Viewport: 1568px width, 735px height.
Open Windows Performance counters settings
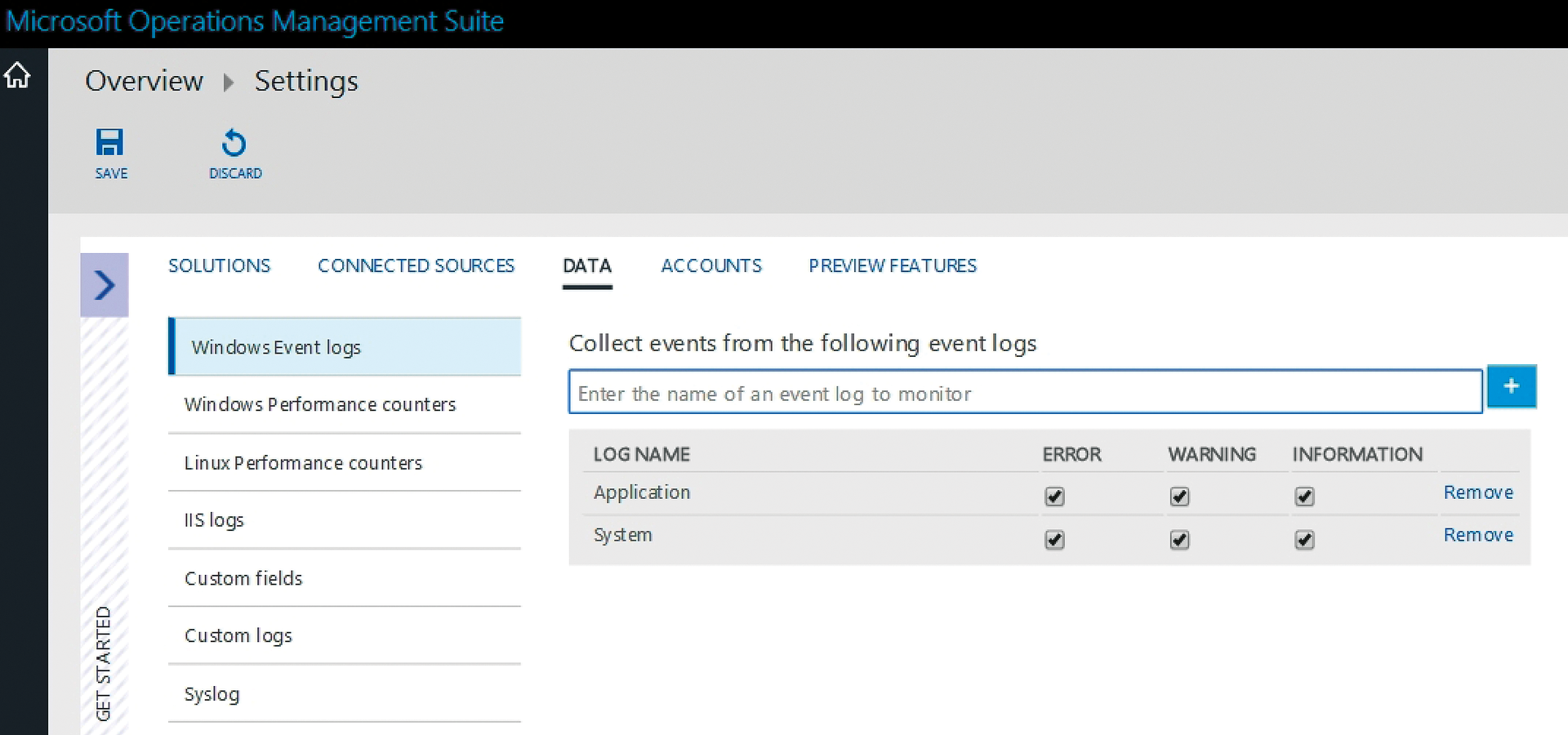(x=345, y=404)
